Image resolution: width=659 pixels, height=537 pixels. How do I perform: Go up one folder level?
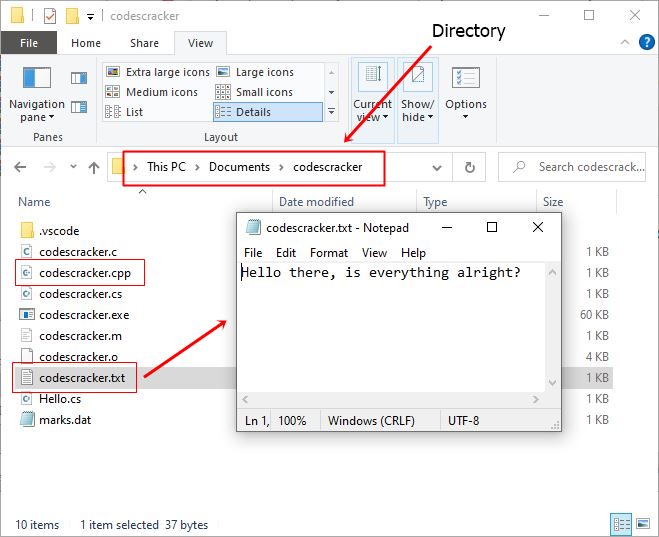pos(94,168)
